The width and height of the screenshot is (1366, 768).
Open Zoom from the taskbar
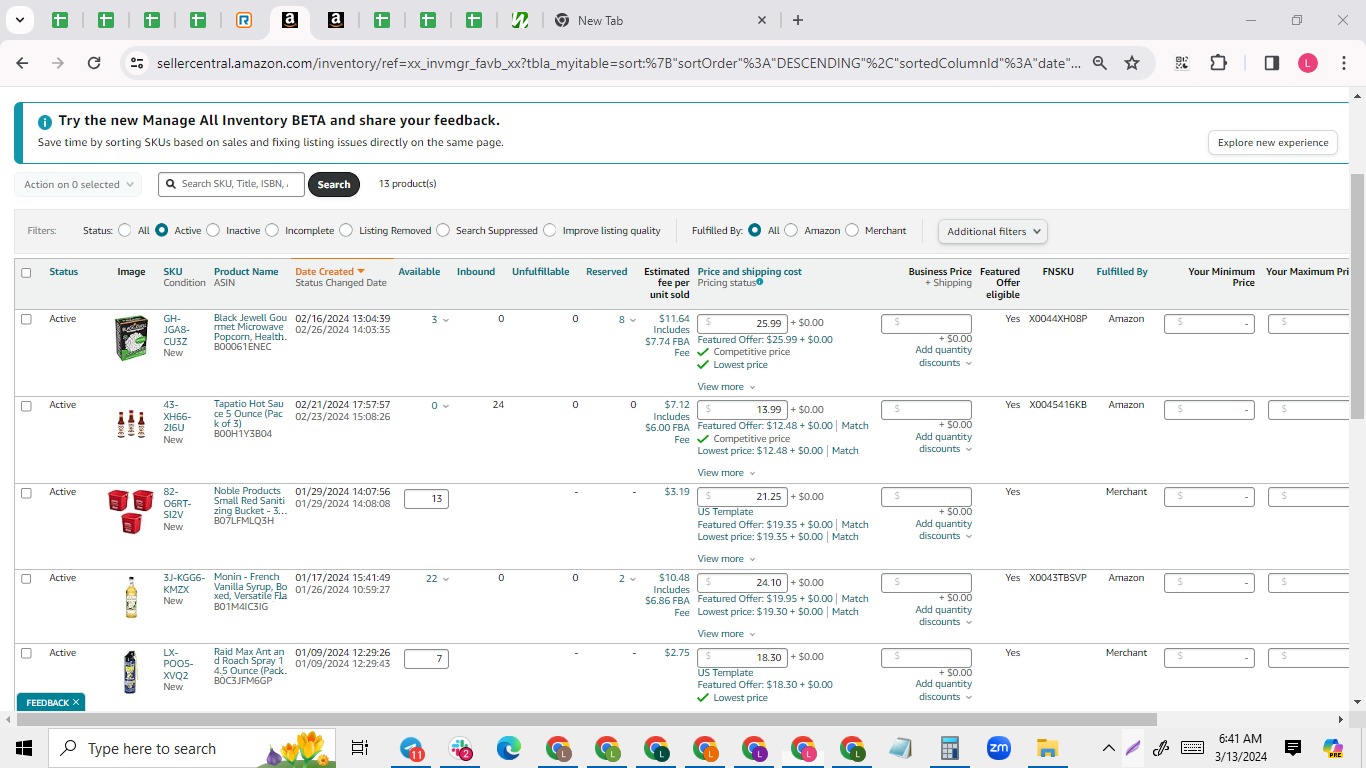coord(998,748)
